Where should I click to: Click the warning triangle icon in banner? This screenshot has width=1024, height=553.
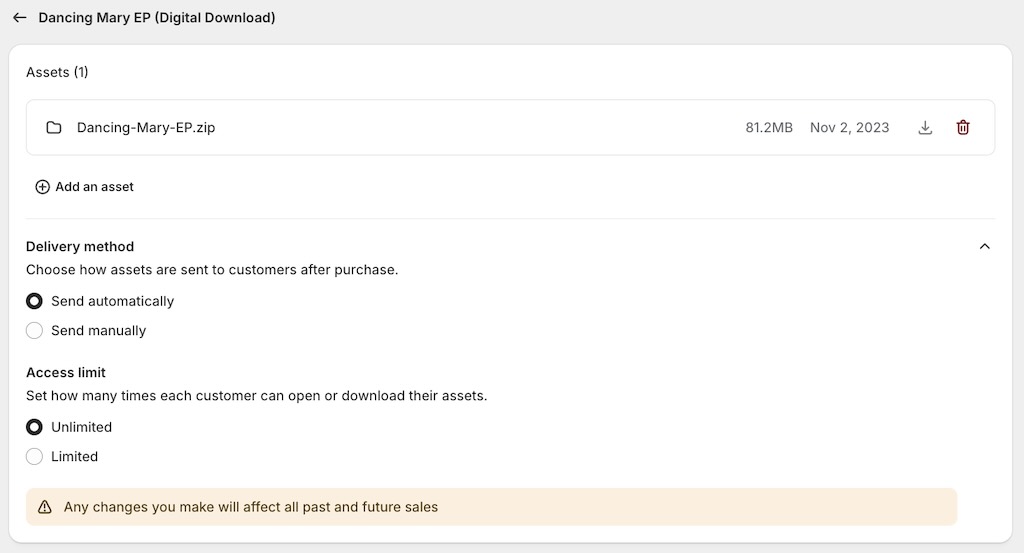tap(44, 507)
